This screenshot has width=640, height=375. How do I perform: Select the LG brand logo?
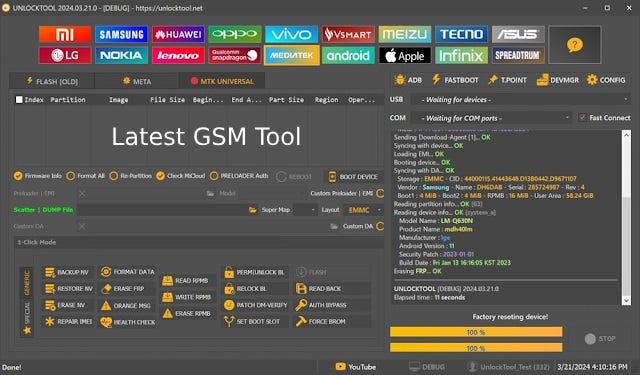coord(65,55)
